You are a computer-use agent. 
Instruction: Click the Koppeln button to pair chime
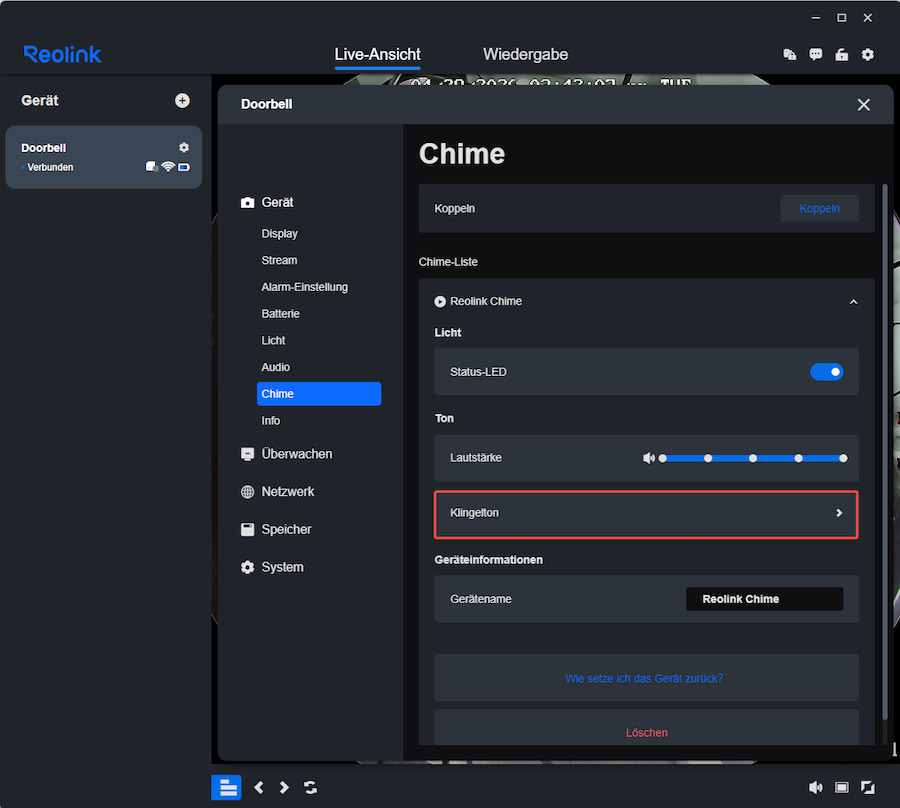click(819, 208)
